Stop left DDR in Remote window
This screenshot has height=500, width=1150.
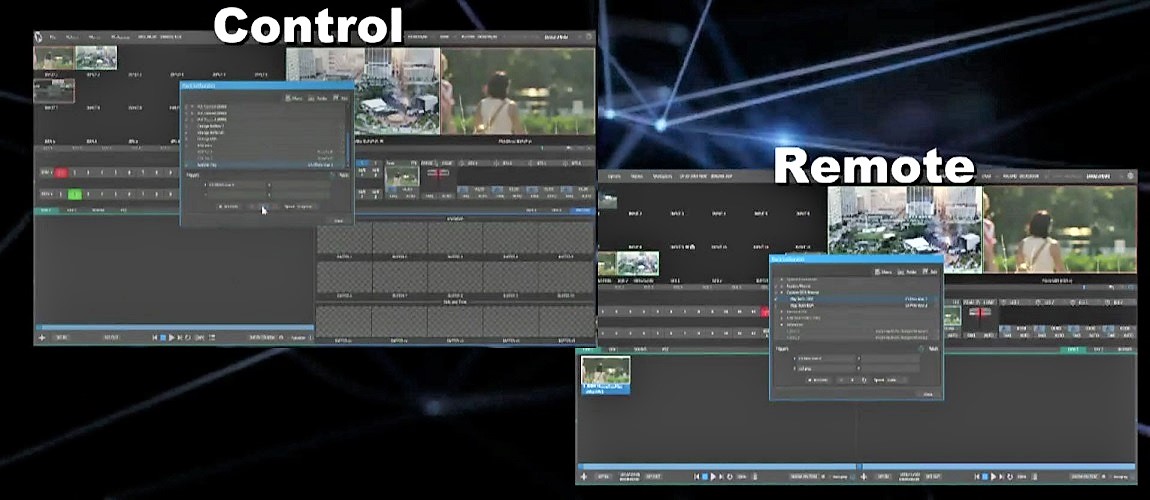pyautogui.click(x=704, y=477)
